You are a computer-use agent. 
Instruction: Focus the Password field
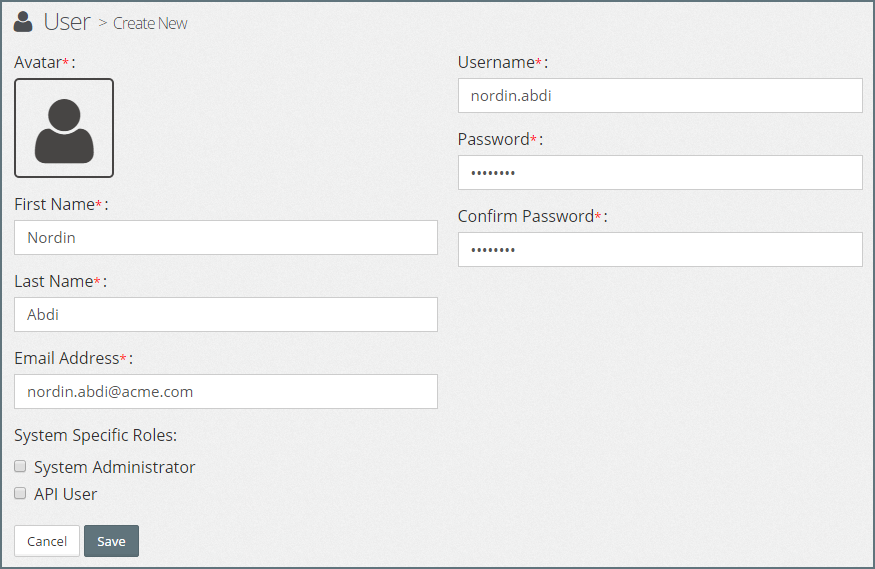point(660,172)
